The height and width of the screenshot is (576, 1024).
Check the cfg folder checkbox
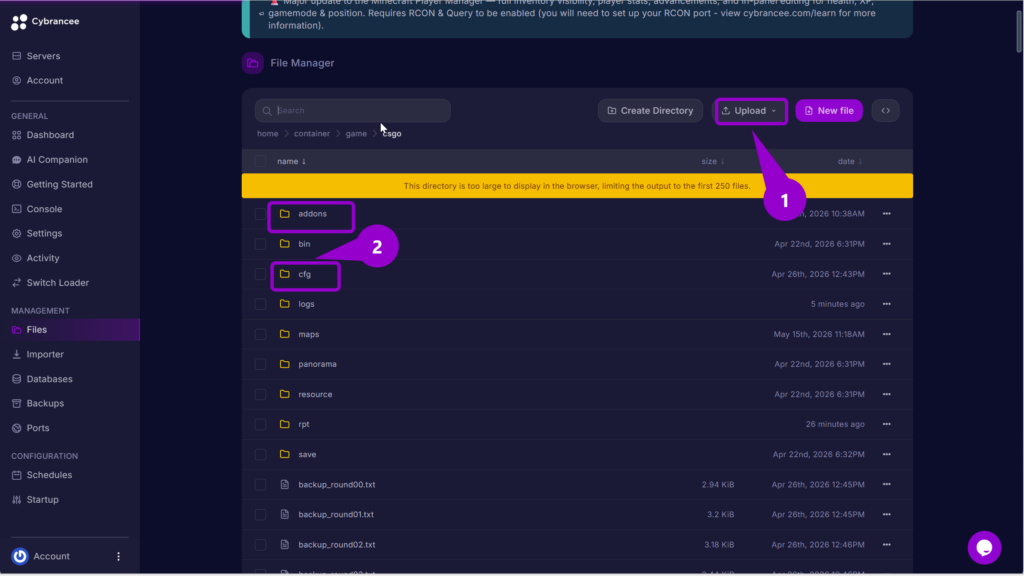(x=261, y=274)
